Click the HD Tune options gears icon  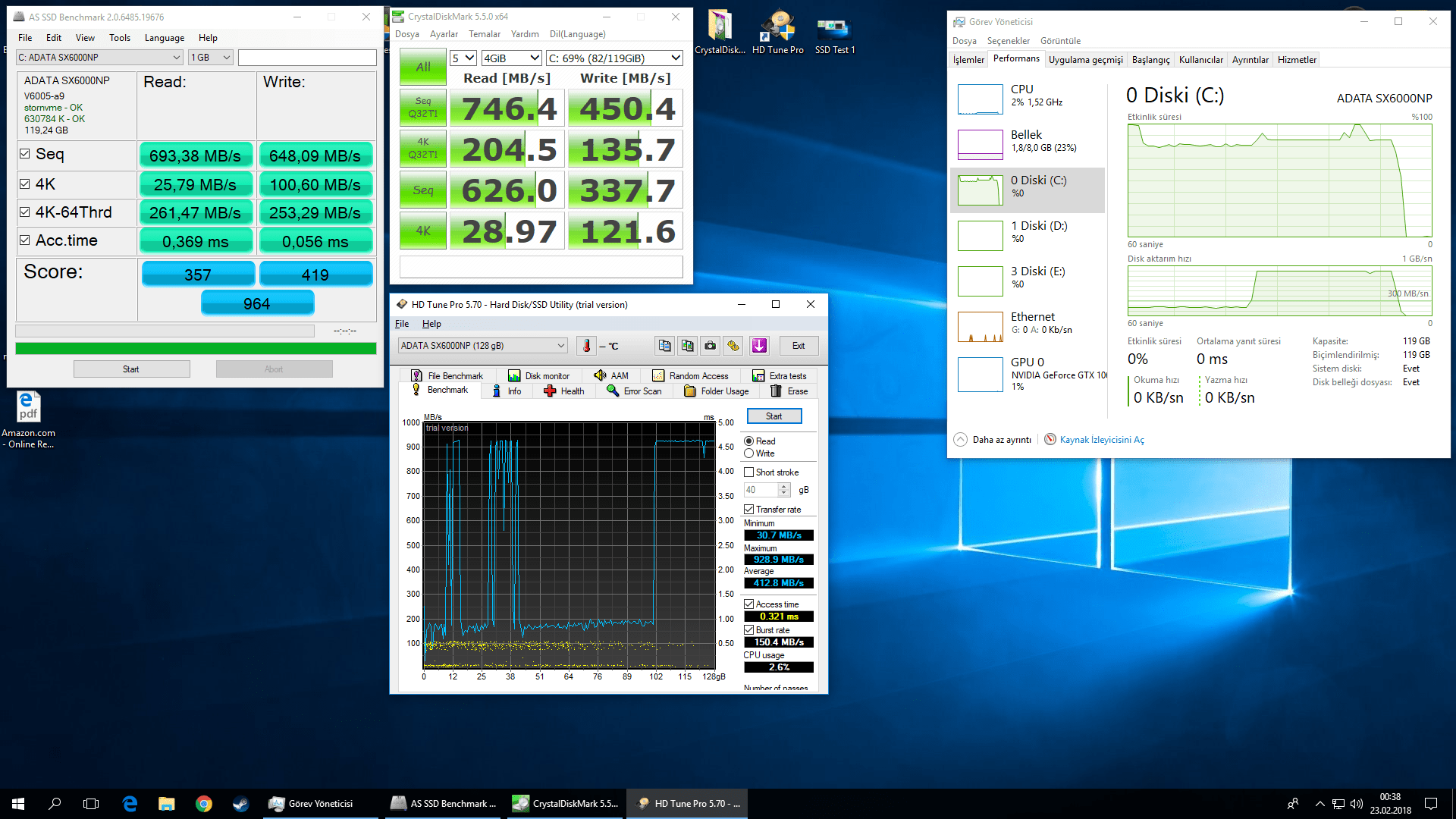click(x=733, y=346)
